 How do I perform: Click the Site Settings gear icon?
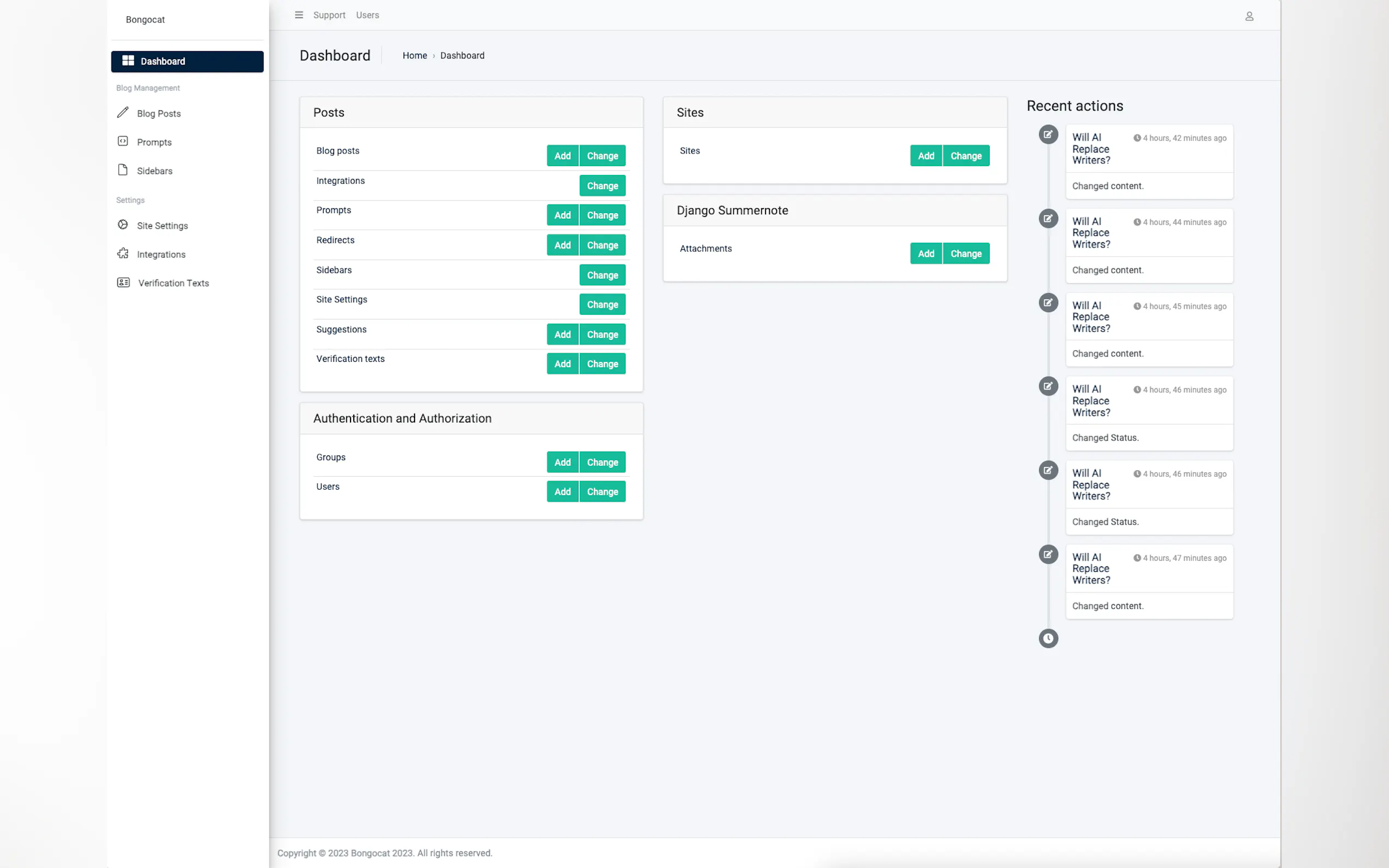point(123,225)
